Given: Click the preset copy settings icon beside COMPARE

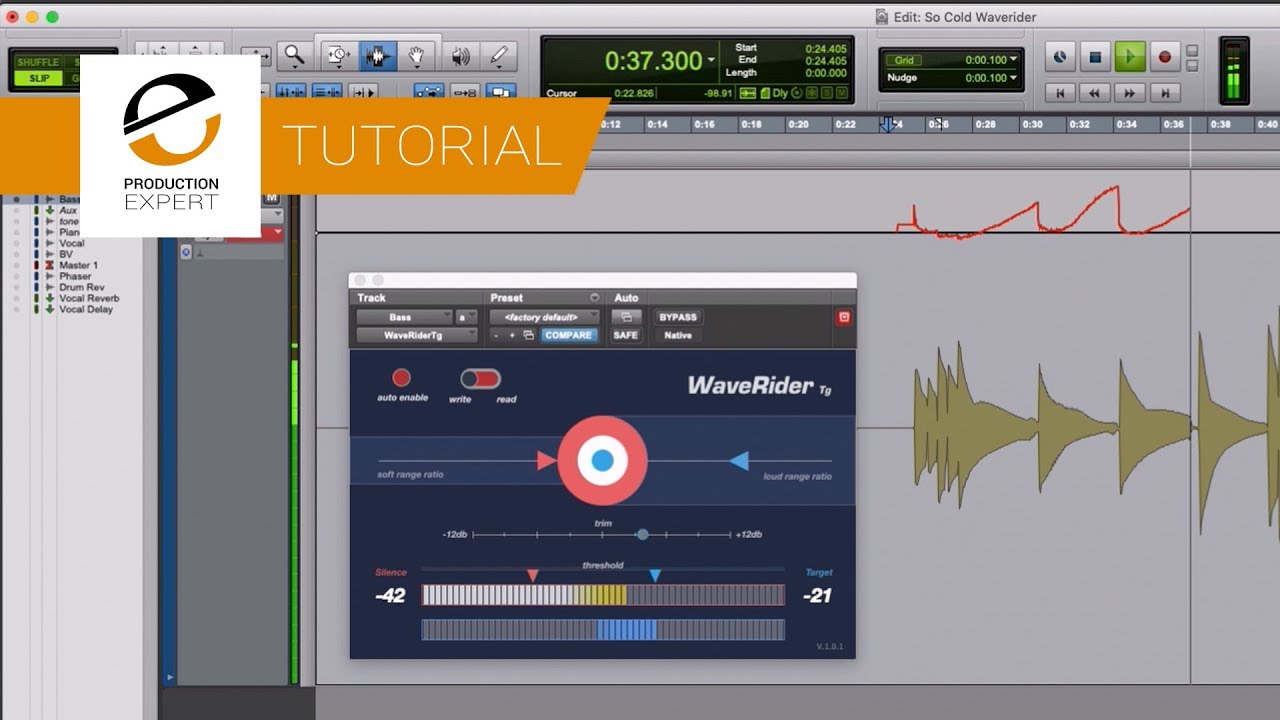Looking at the screenshot, I should pyautogui.click(x=528, y=335).
